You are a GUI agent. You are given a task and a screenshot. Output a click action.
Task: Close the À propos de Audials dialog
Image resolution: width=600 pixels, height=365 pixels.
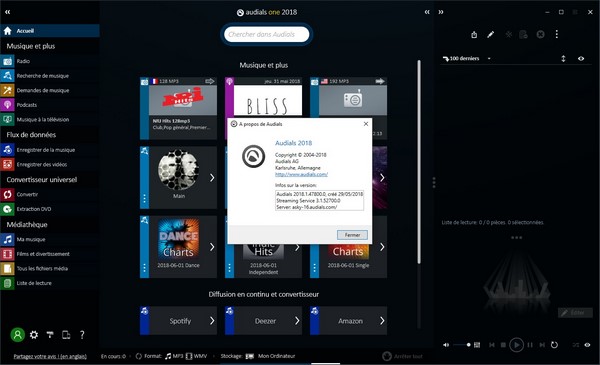point(366,124)
